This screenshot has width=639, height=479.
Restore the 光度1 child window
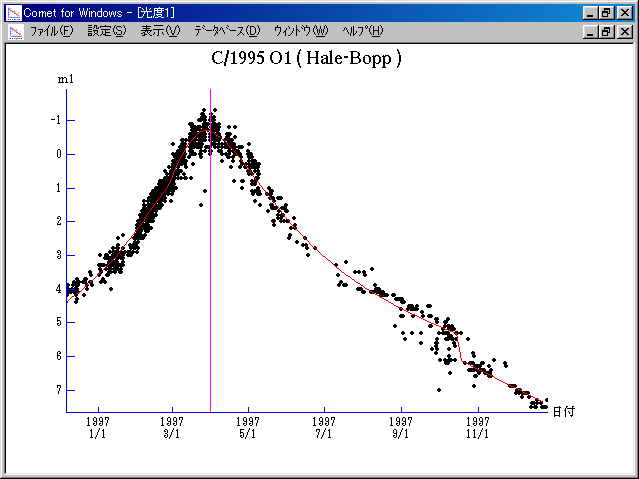[606, 32]
